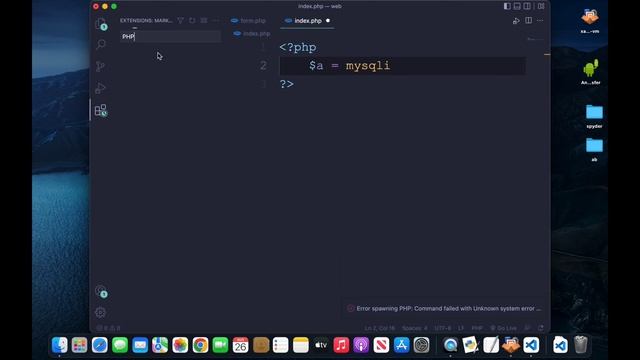Select the Extensions view icon
This screenshot has height=360, width=640.
[100, 110]
